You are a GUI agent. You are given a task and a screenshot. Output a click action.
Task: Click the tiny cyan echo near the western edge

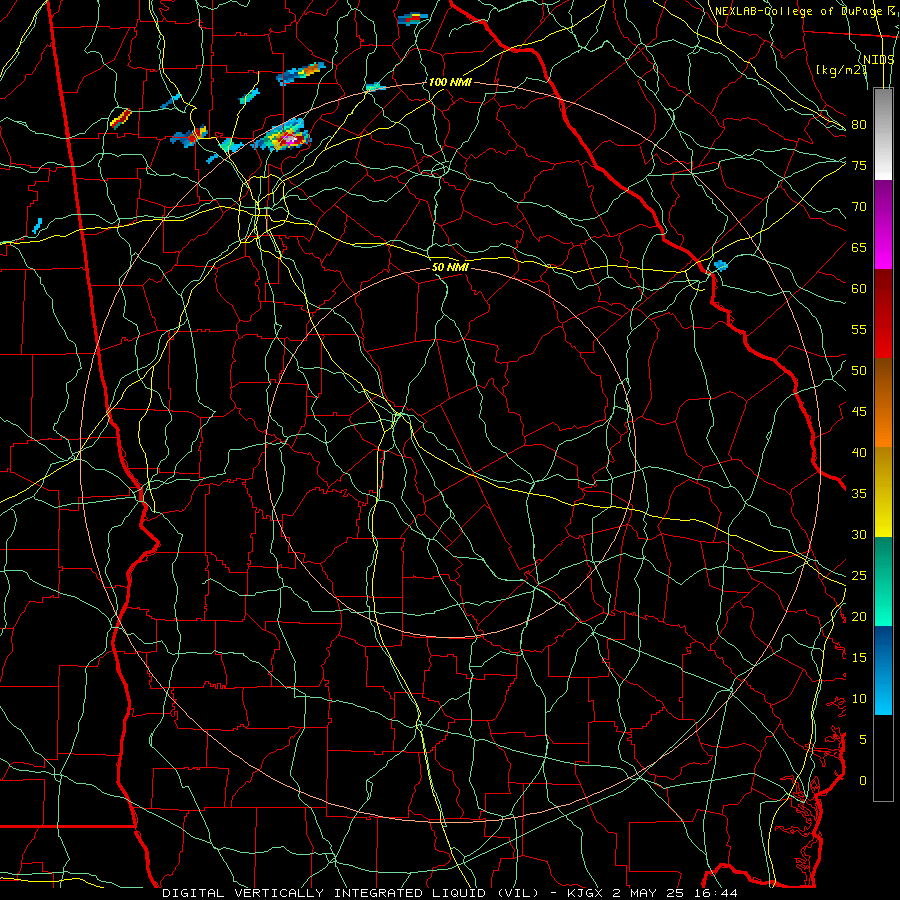pyautogui.click(x=37, y=226)
